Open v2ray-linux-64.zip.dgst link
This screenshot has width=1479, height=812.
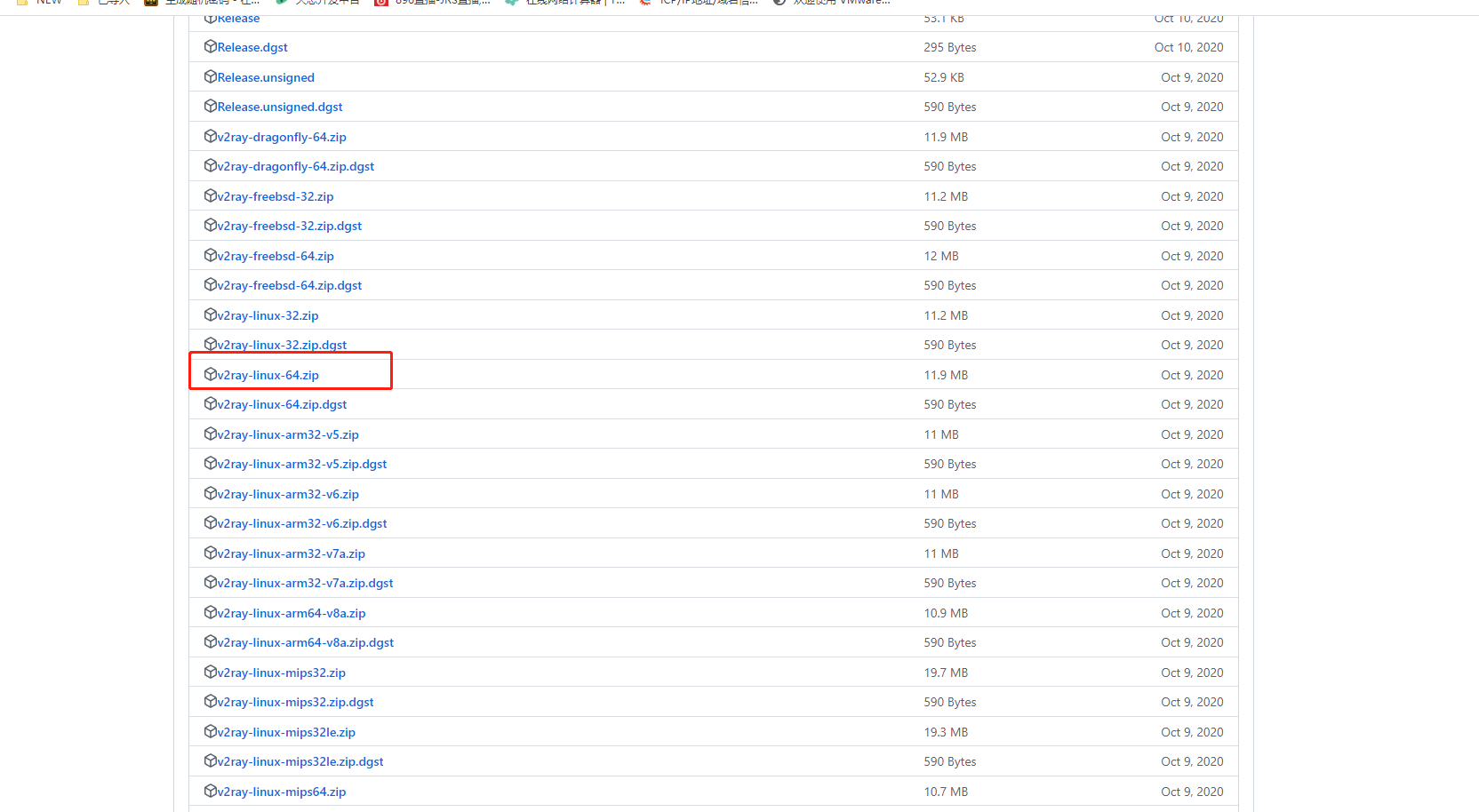tap(283, 404)
